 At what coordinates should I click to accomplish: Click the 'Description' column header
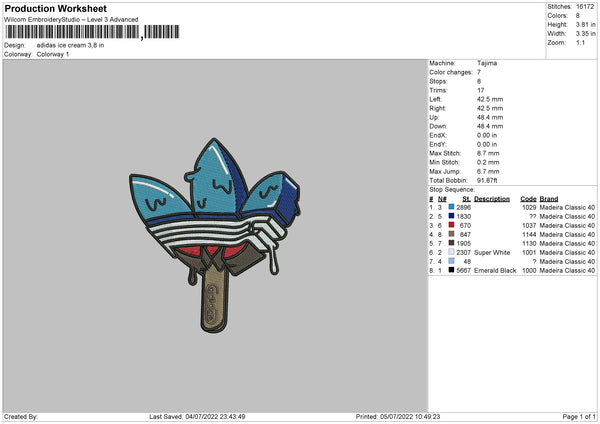(492, 199)
